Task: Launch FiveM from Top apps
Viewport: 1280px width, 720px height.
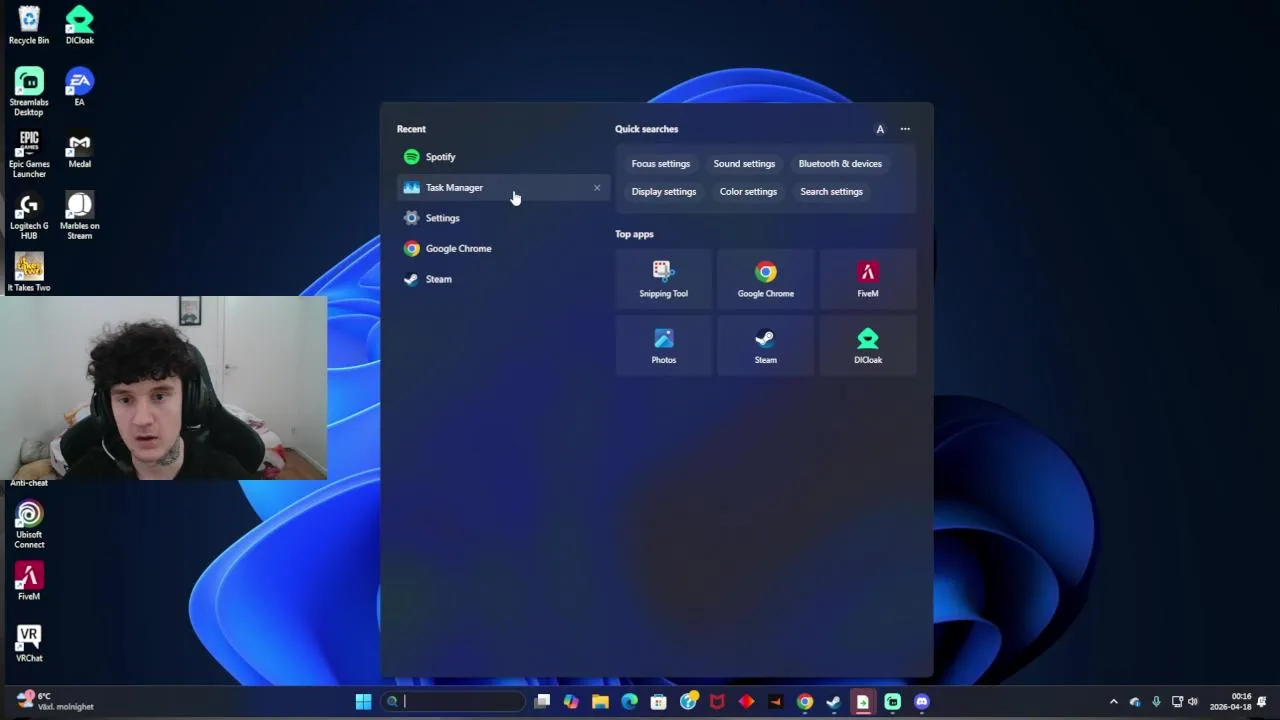Action: coord(868,279)
